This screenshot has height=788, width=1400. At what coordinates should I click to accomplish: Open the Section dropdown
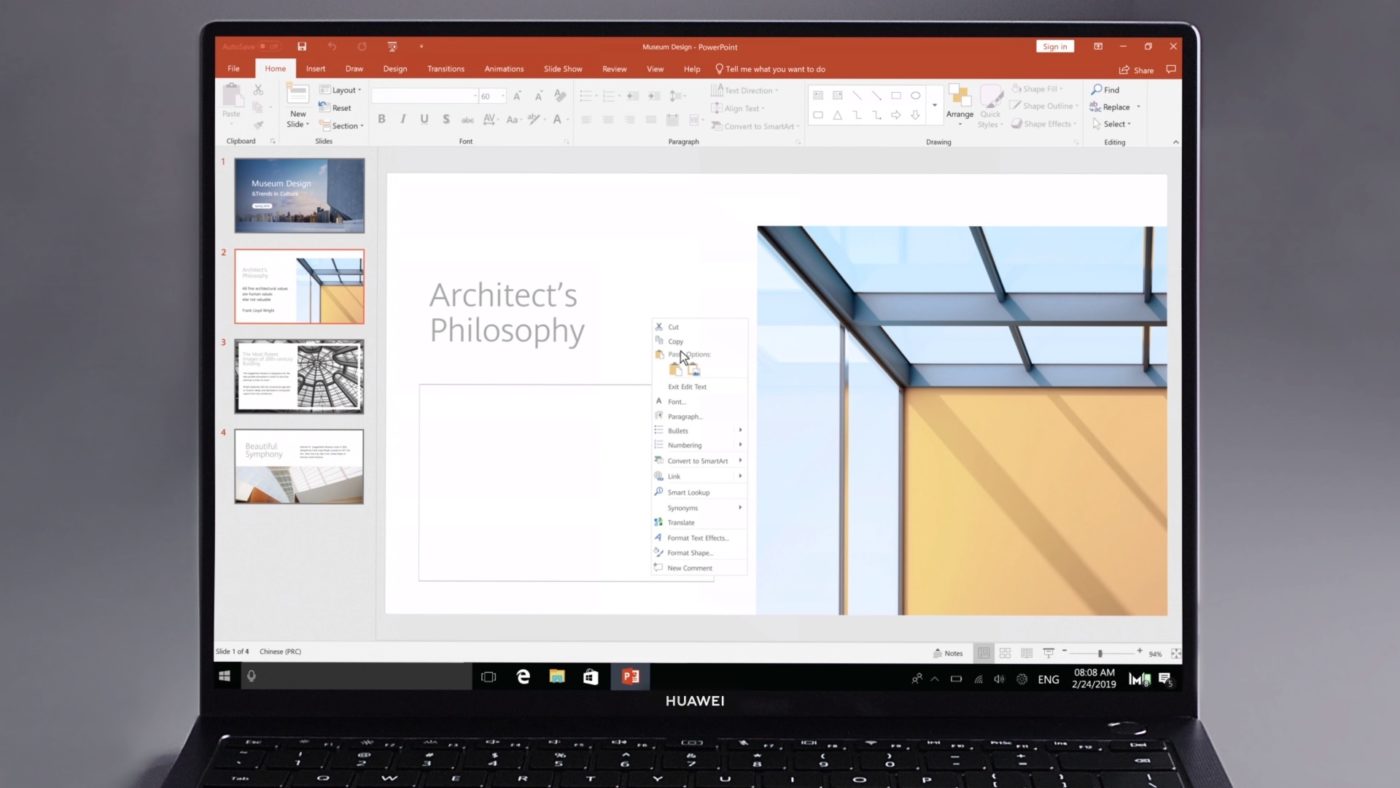[341, 126]
